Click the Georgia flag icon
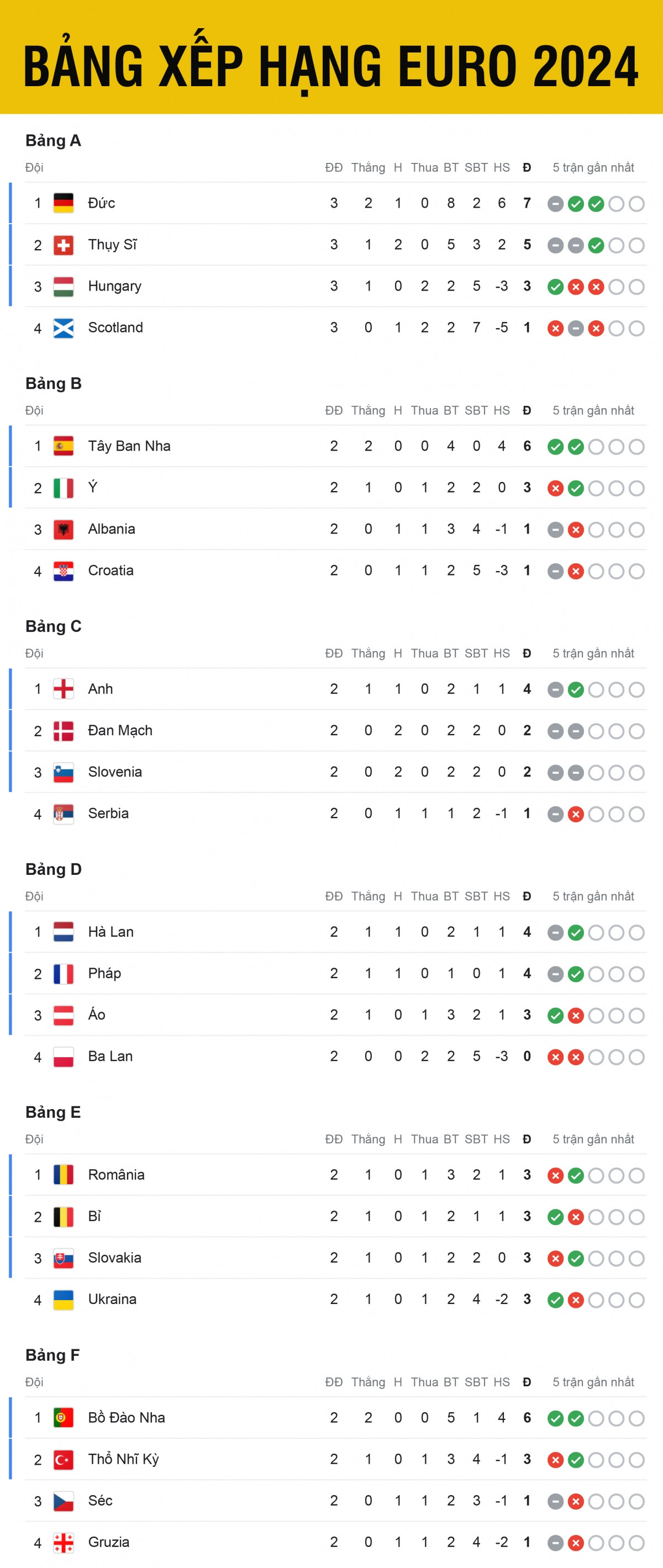This screenshot has width=663, height=1568. [64, 1543]
